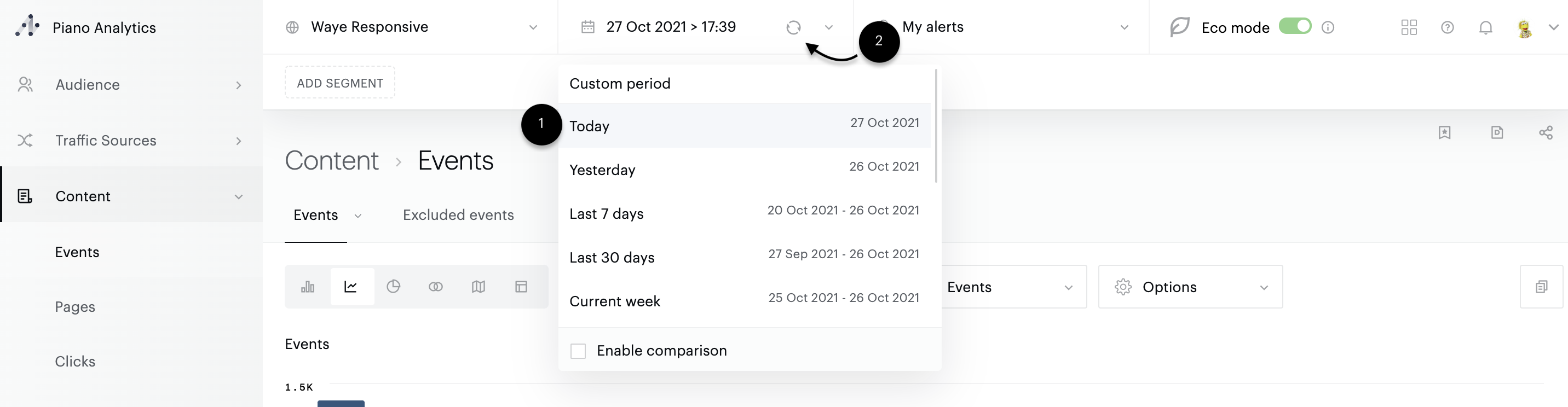
Task: Enable comparison checkbox
Action: [x=578, y=351]
